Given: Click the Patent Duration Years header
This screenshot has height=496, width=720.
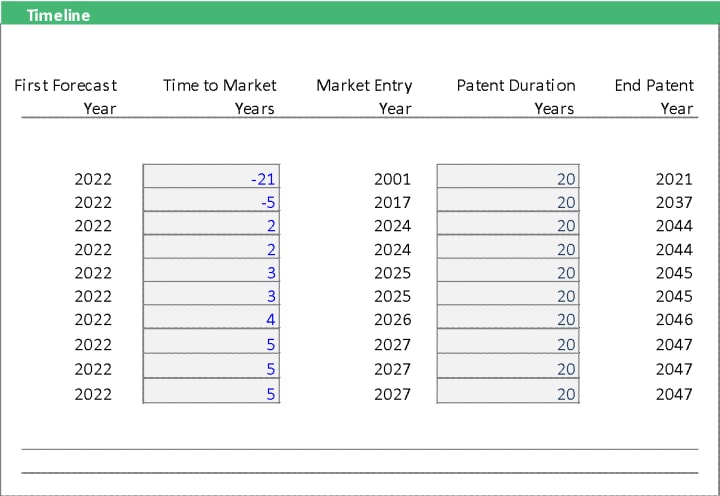Looking at the screenshot, I should click(516, 96).
